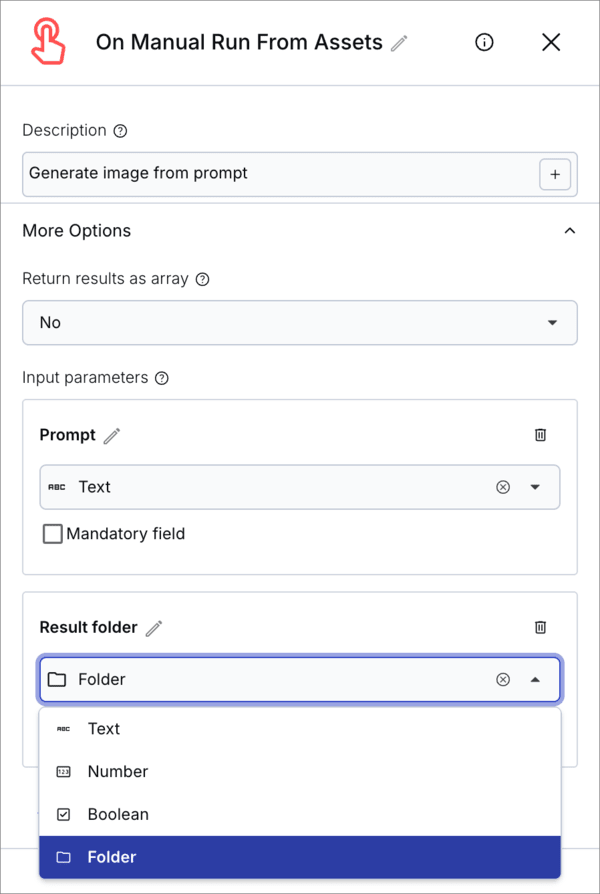Click the folder icon beside the Folder option
This screenshot has height=894, width=600.
pos(62,856)
